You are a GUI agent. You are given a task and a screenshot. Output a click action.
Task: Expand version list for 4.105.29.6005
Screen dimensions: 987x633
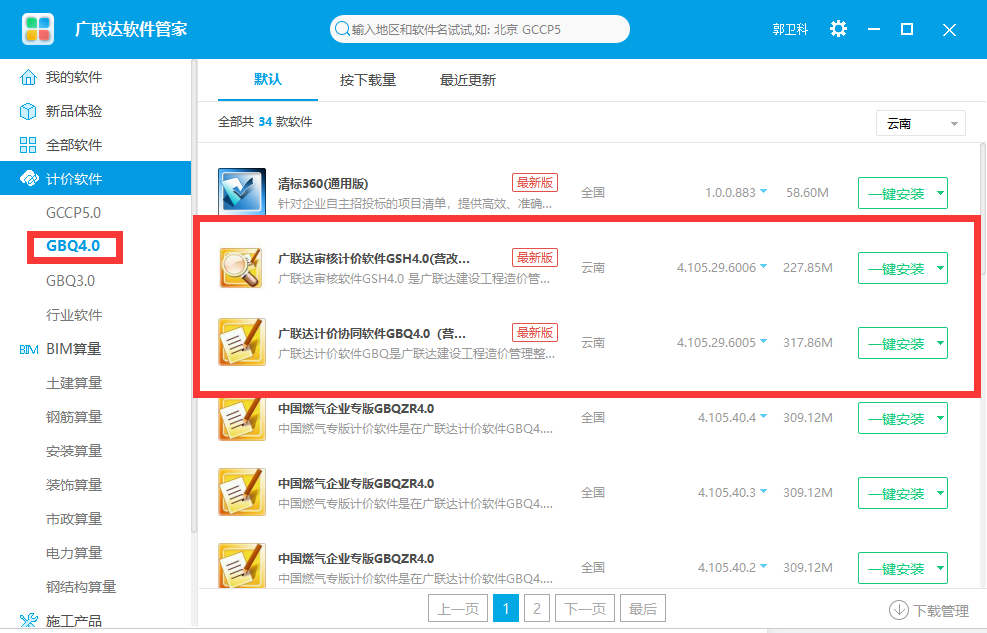pos(763,341)
